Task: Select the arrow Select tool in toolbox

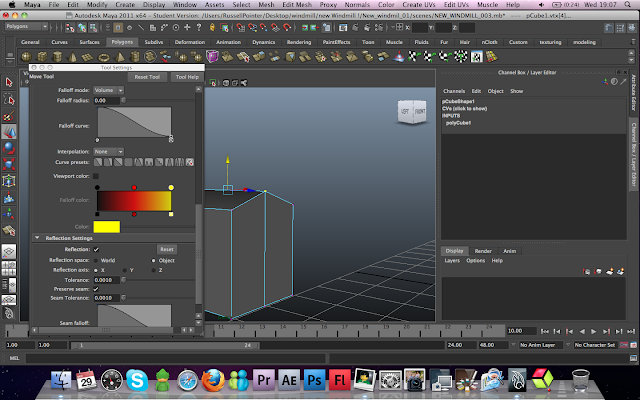Action: [x=9, y=81]
